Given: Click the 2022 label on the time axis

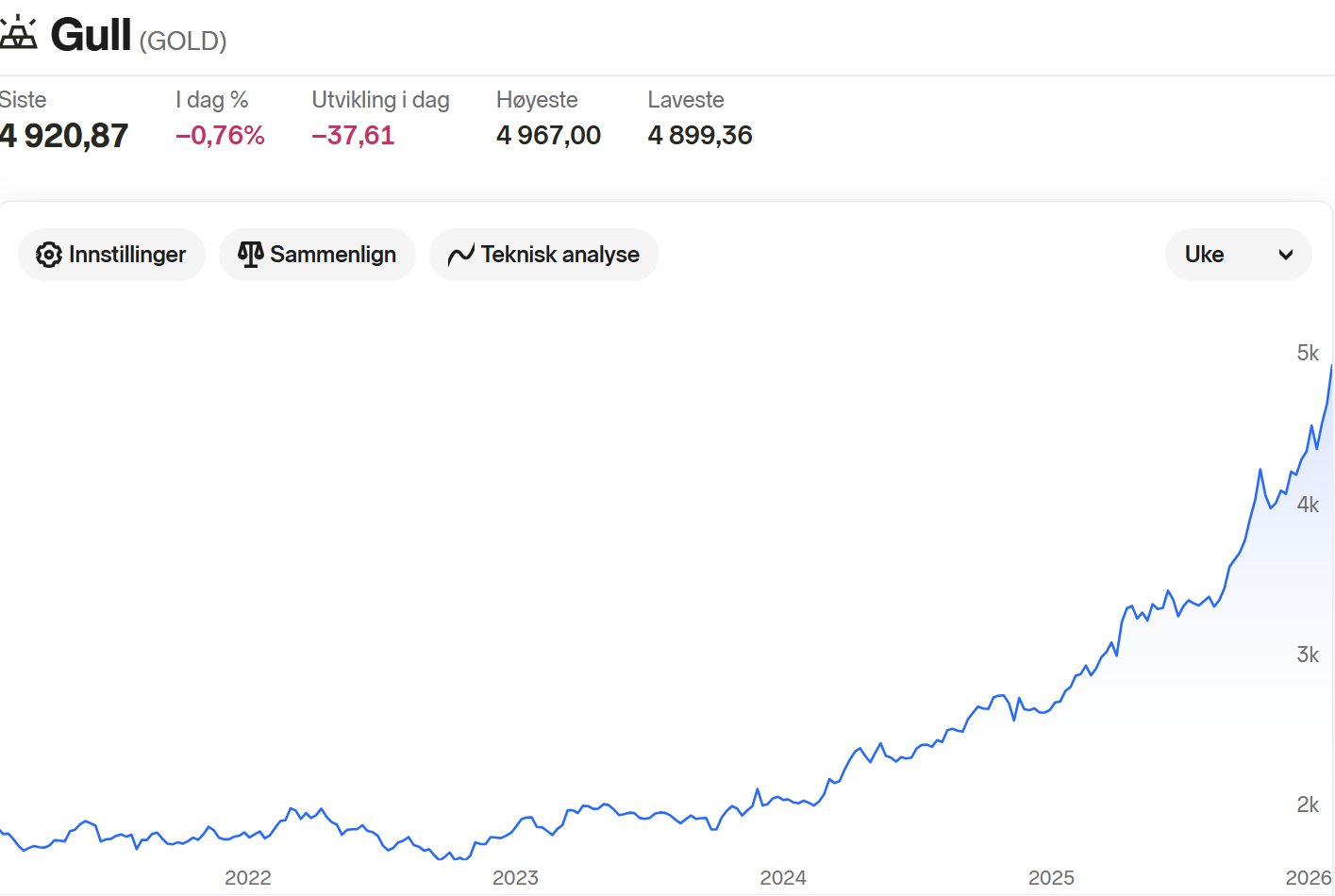Looking at the screenshot, I should pos(248,878).
